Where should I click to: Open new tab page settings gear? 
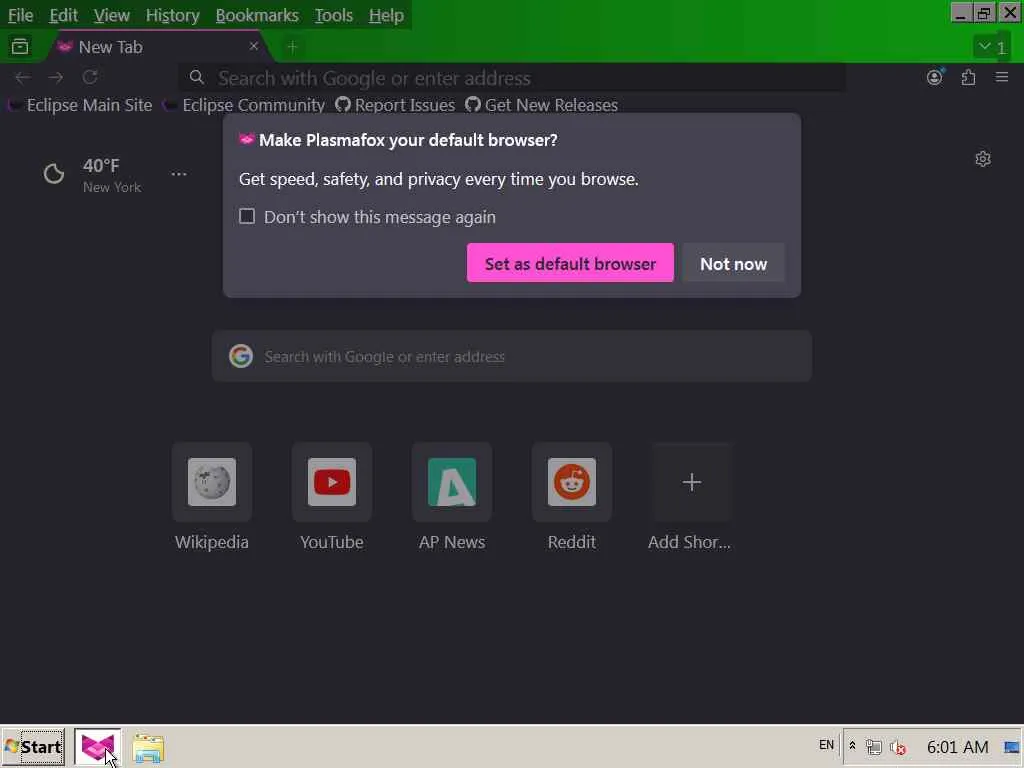(983, 159)
